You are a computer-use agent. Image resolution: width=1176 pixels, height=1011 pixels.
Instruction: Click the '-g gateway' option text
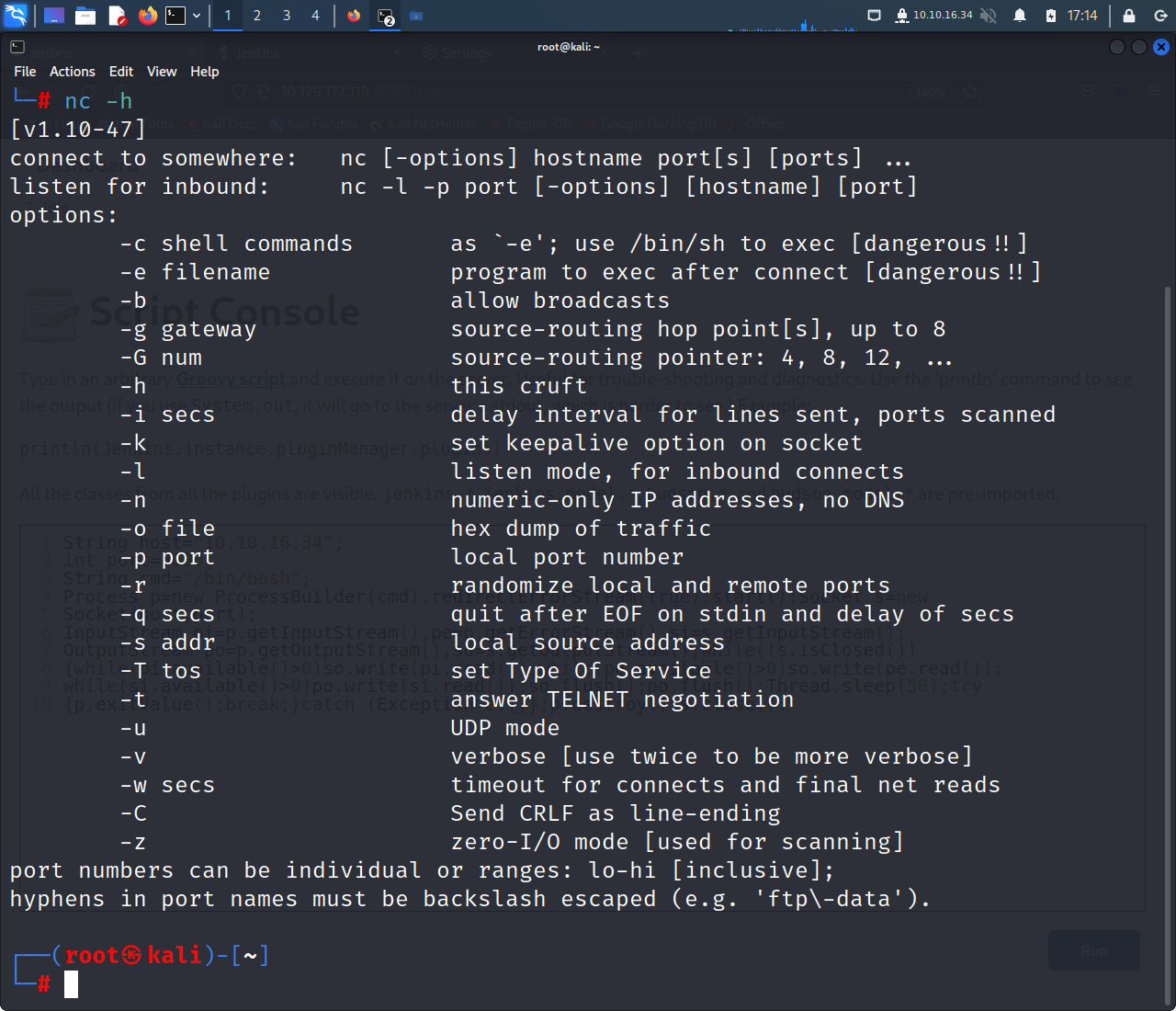(x=188, y=329)
